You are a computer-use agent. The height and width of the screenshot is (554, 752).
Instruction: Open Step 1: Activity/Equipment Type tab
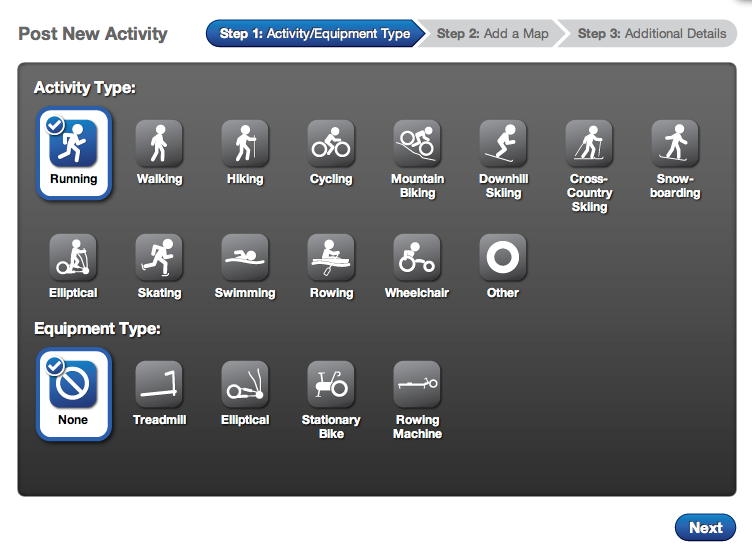pyautogui.click(x=315, y=34)
